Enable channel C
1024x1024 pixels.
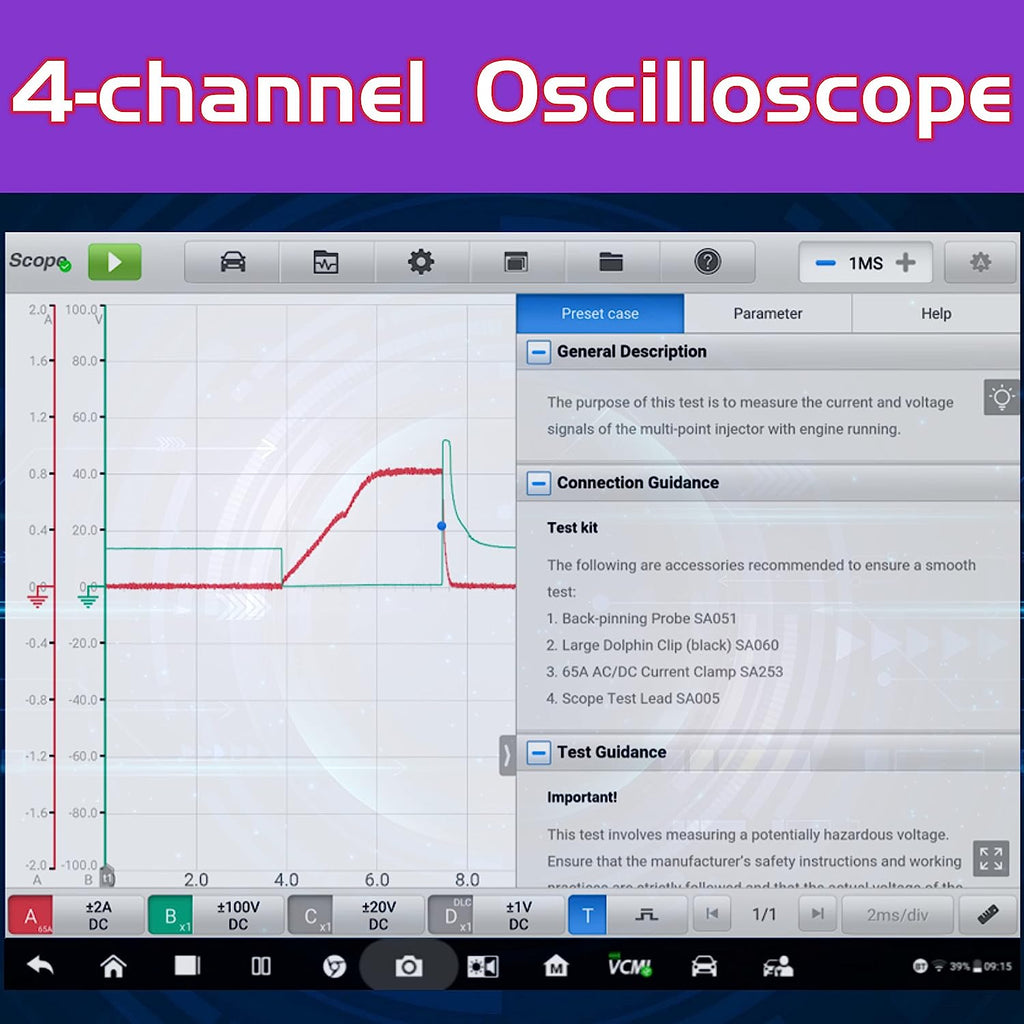(x=311, y=915)
